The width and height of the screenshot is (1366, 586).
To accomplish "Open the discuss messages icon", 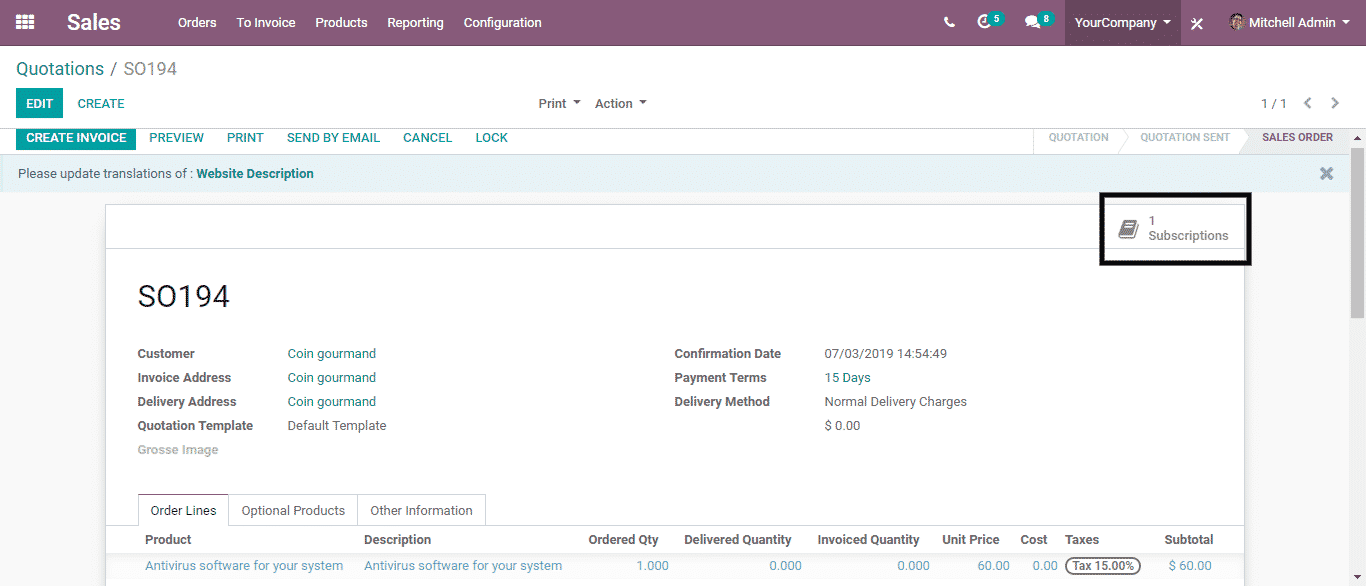I will 1033,22.
